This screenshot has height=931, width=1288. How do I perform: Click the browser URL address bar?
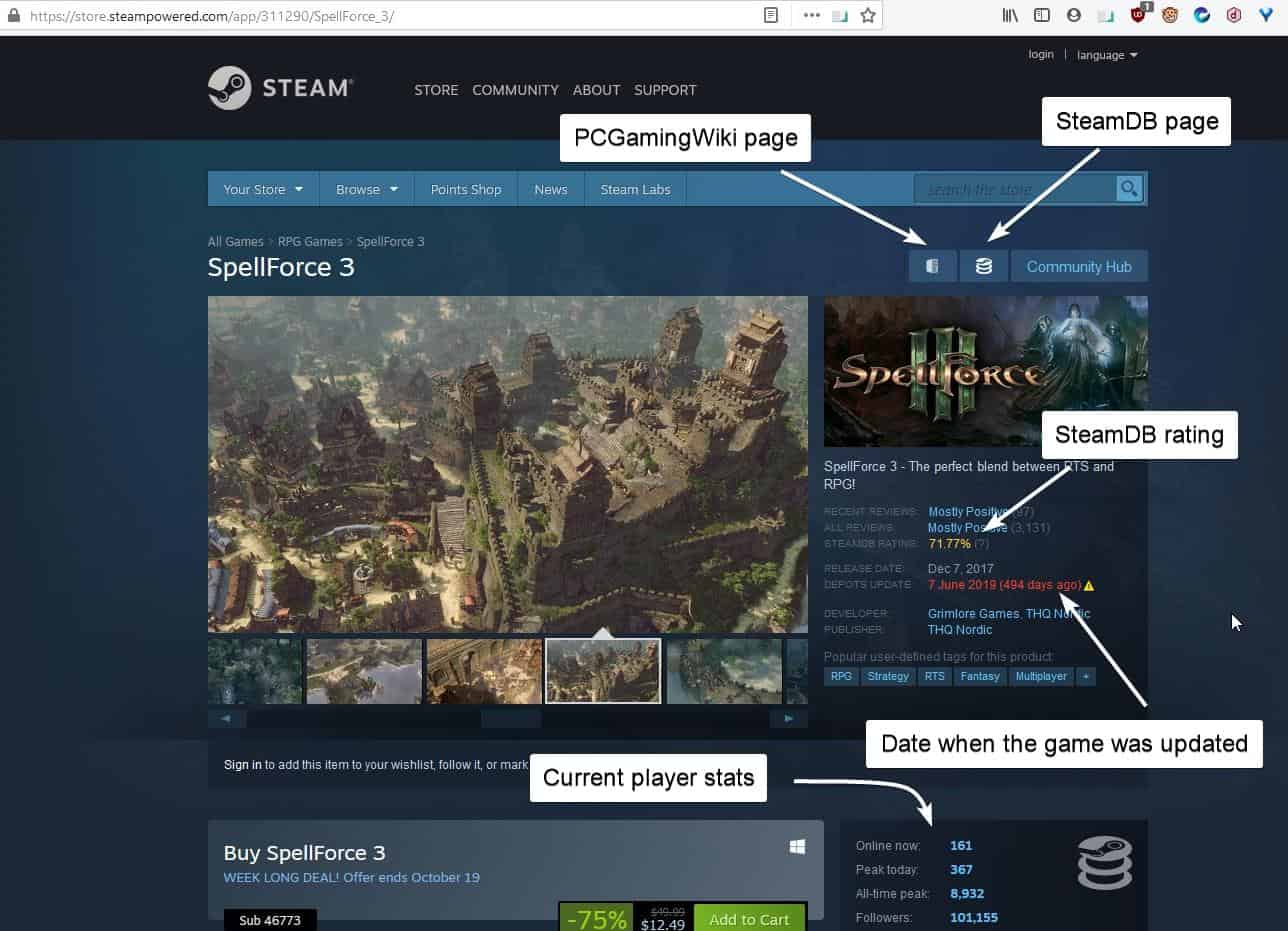(x=380, y=15)
